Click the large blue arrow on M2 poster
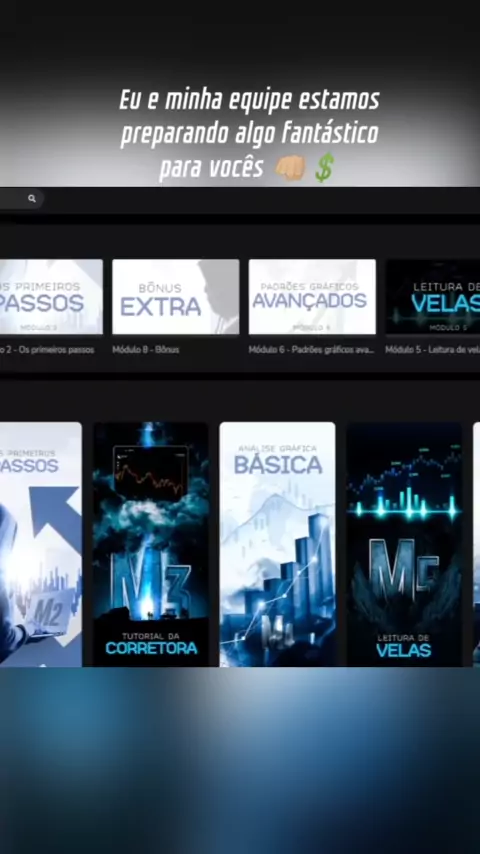 [x=55, y=517]
